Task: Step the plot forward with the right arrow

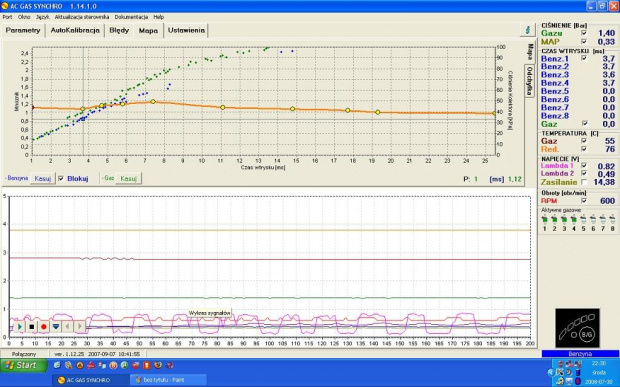Action: tap(79, 327)
